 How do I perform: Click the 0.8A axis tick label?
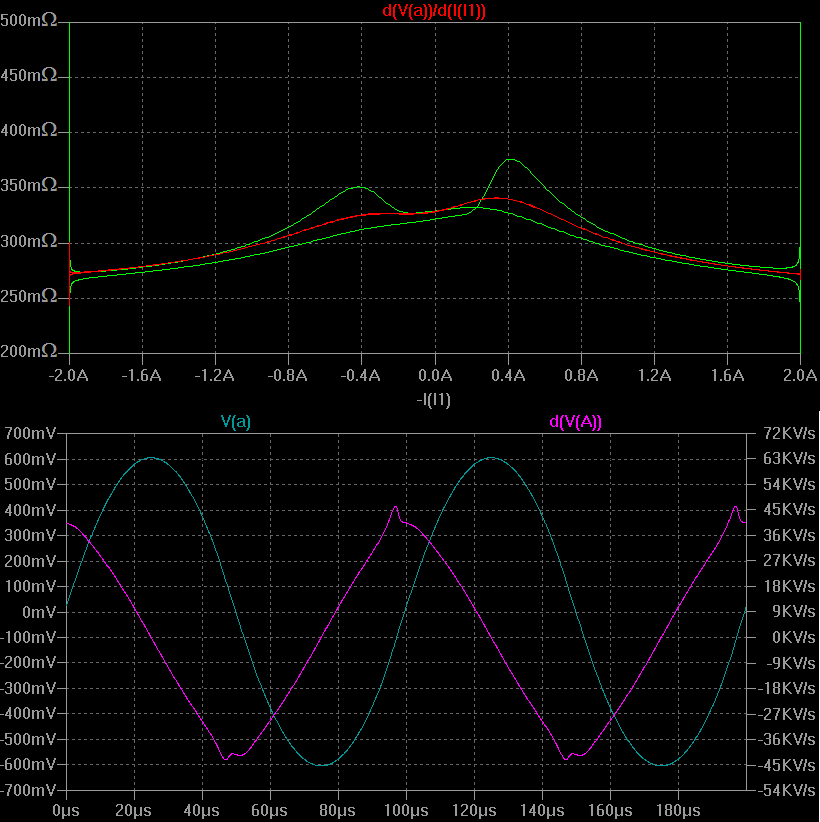[x=581, y=375]
